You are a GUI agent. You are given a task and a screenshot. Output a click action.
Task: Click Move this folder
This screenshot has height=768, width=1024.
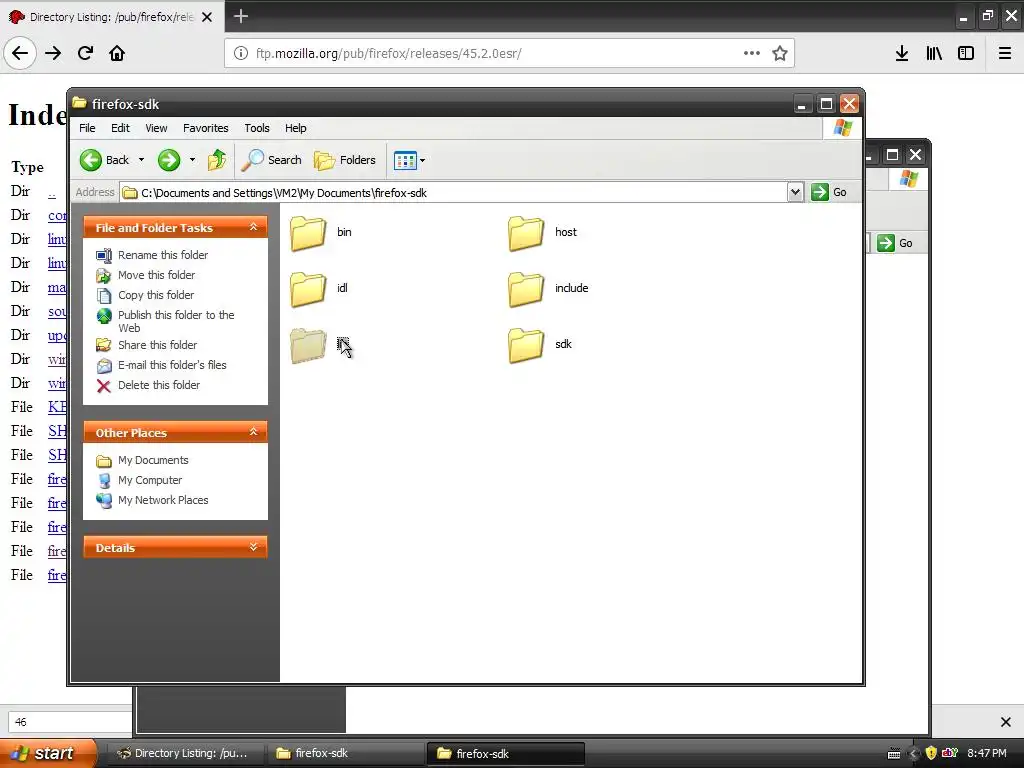pyautogui.click(x=146, y=275)
